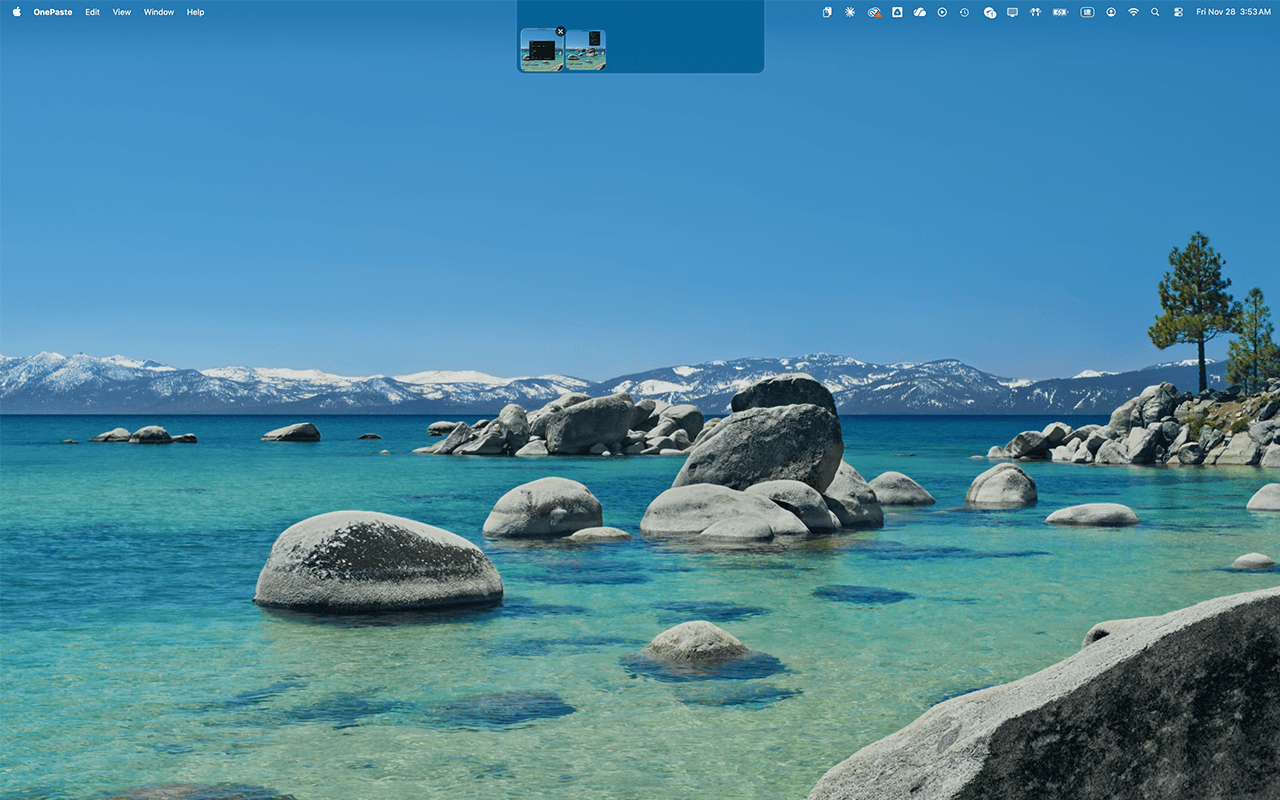Image resolution: width=1280 pixels, height=800 pixels.
Task: Open the Wi-Fi menu in the menu bar
Action: tap(1133, 12)
